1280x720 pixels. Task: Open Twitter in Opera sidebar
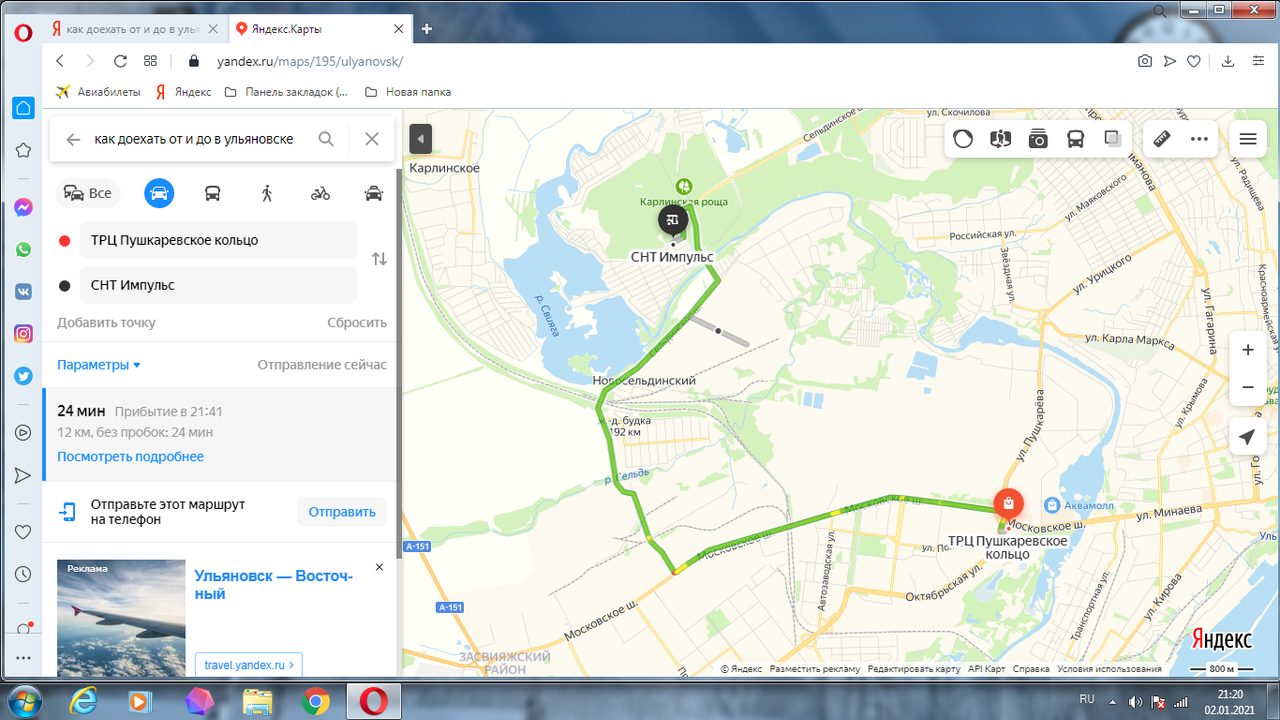23,376
